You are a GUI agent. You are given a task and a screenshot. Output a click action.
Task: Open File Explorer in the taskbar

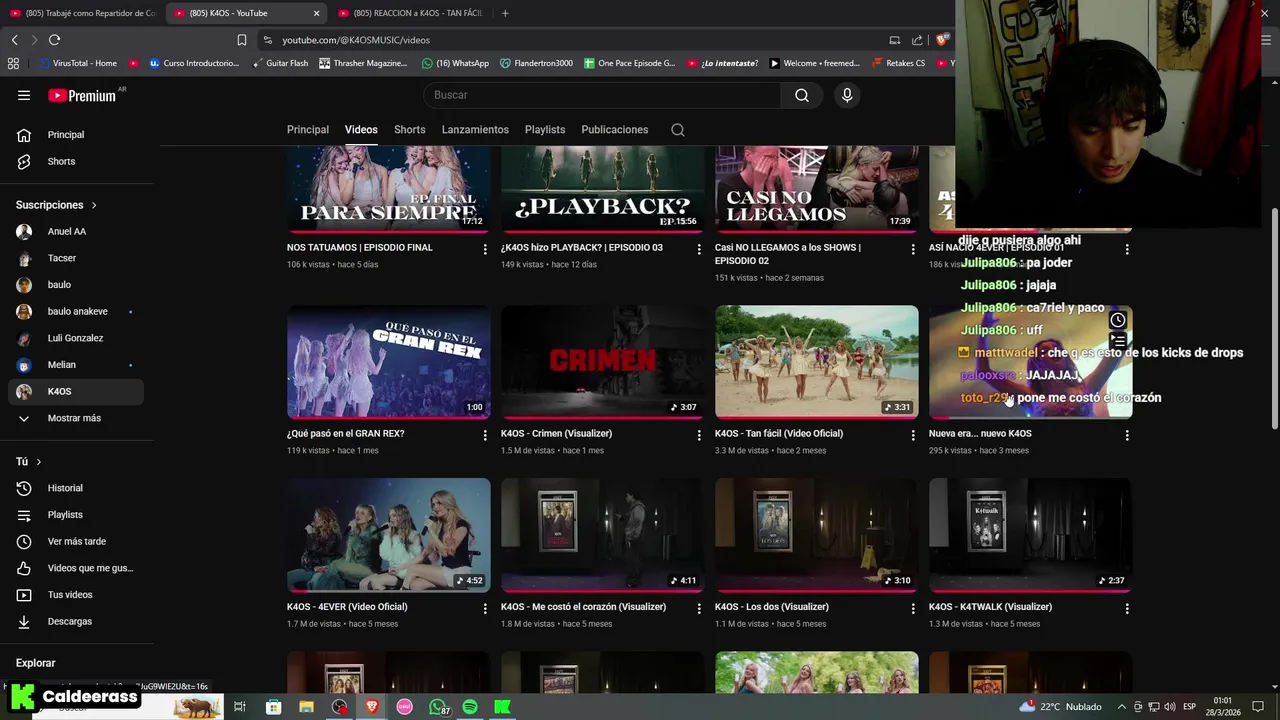306,707
